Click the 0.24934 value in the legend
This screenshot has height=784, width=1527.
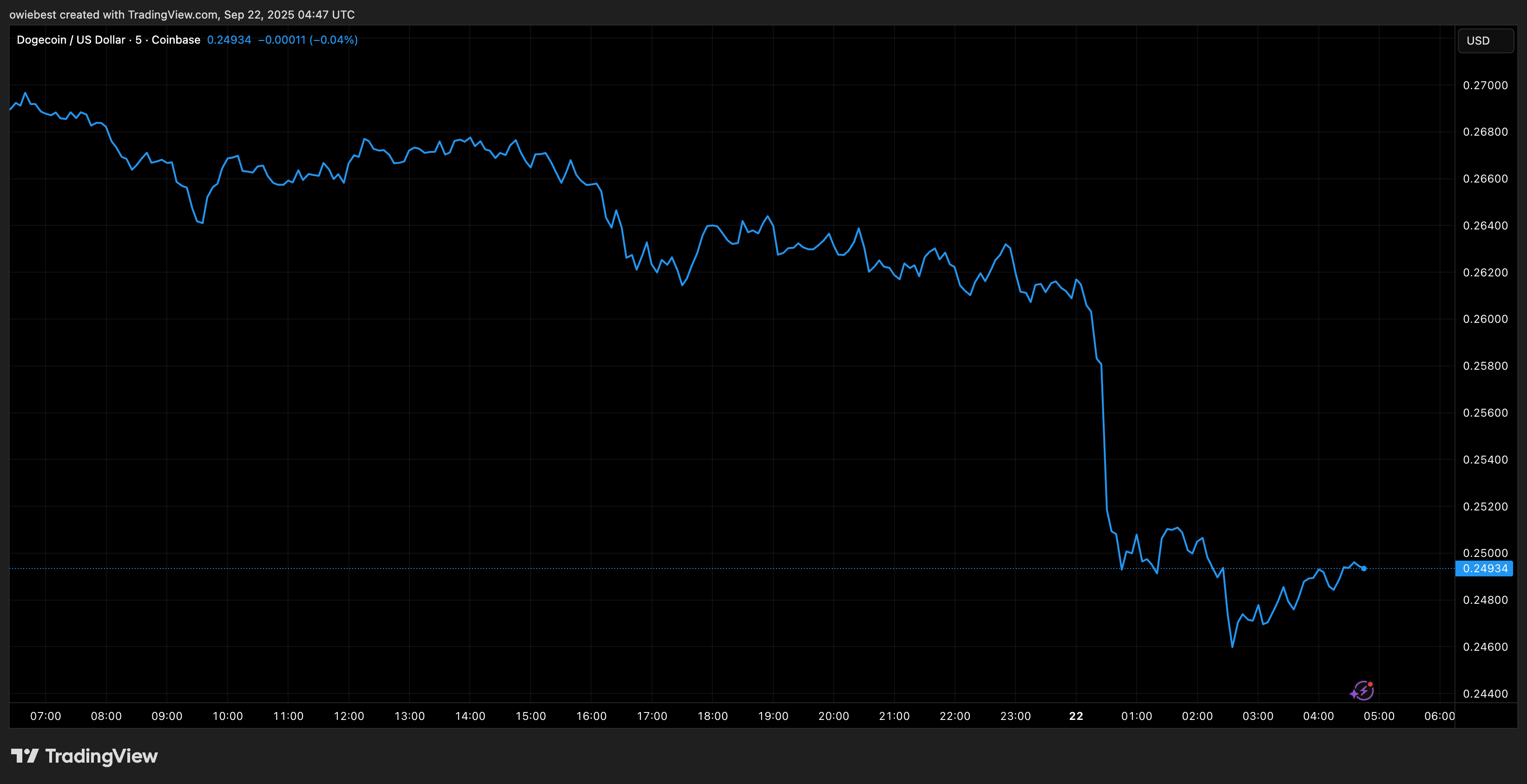(229, 39)
